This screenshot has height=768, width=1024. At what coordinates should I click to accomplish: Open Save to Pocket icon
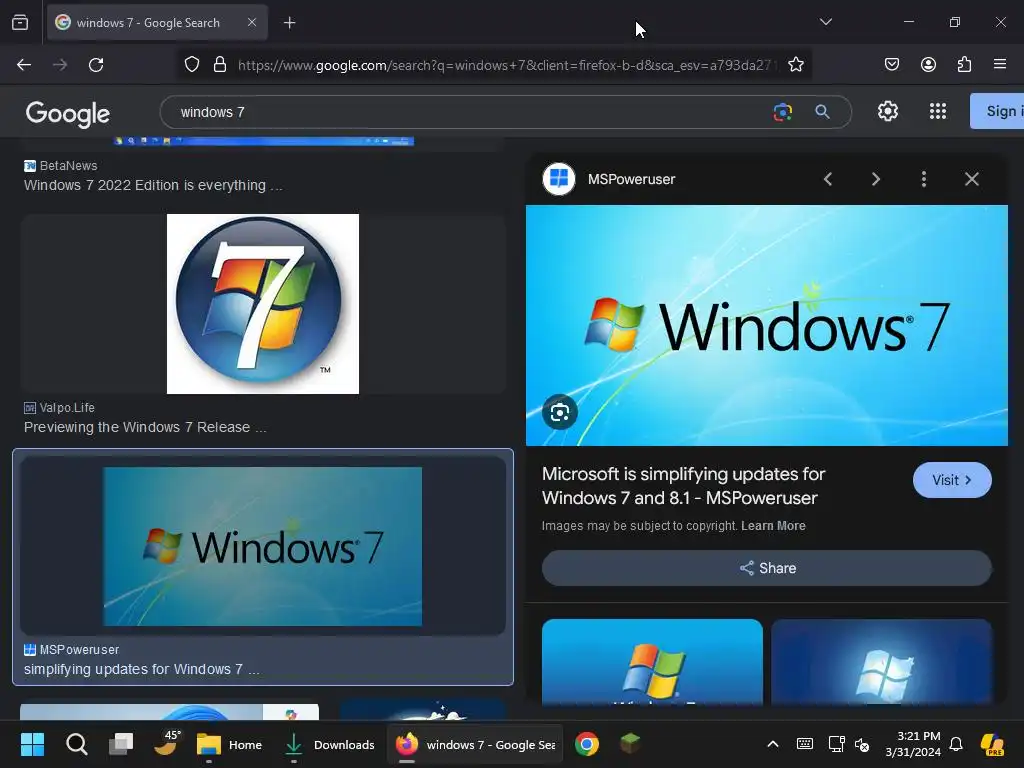(891, 64)
